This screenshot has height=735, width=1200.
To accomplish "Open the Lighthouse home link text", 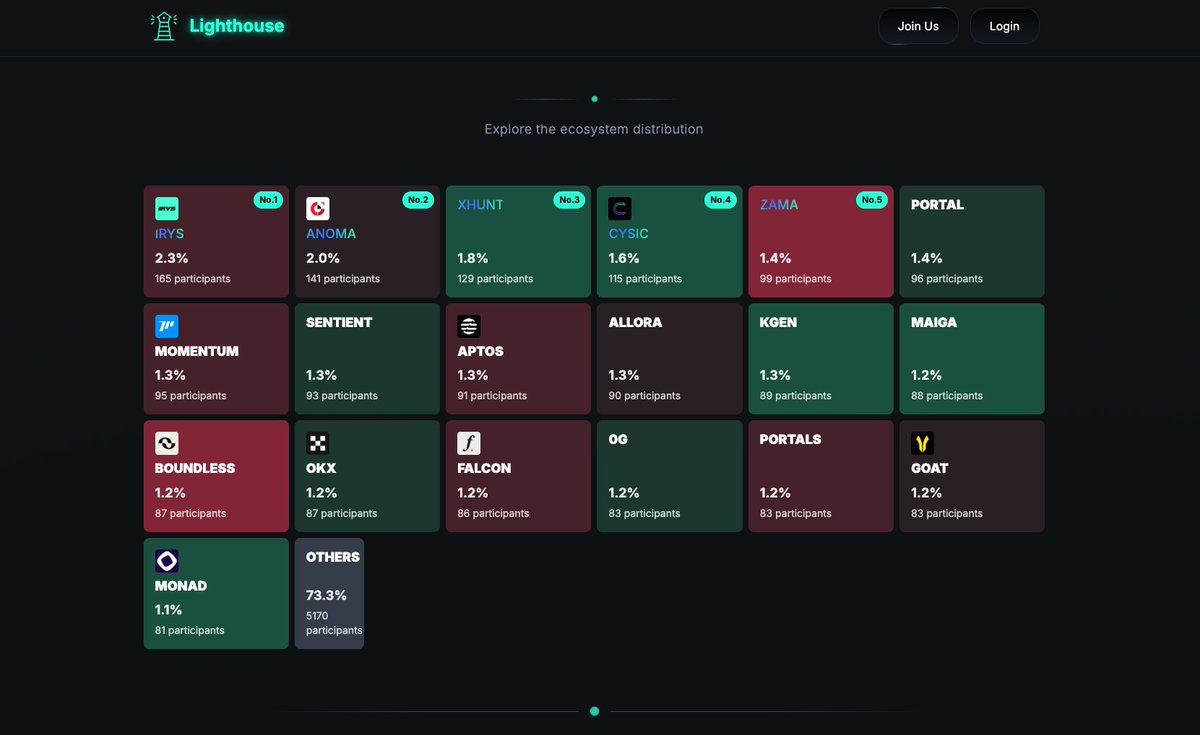I will (237, 26).
